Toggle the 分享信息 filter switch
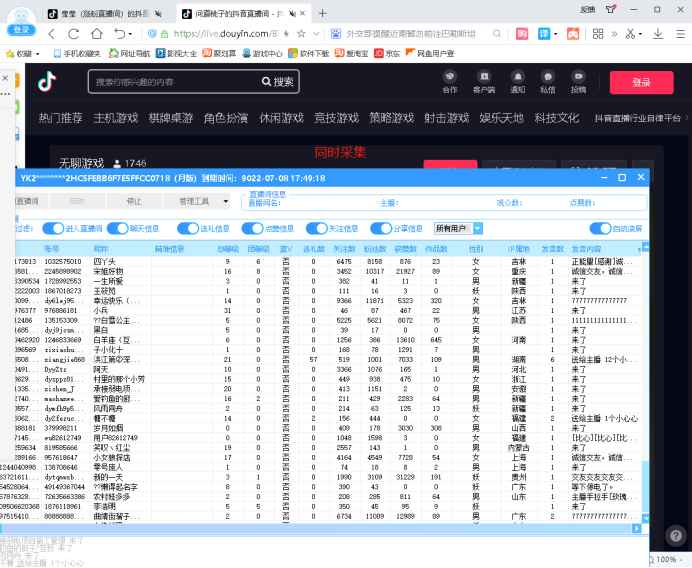The image size is (692, 568). coord(381,228)
